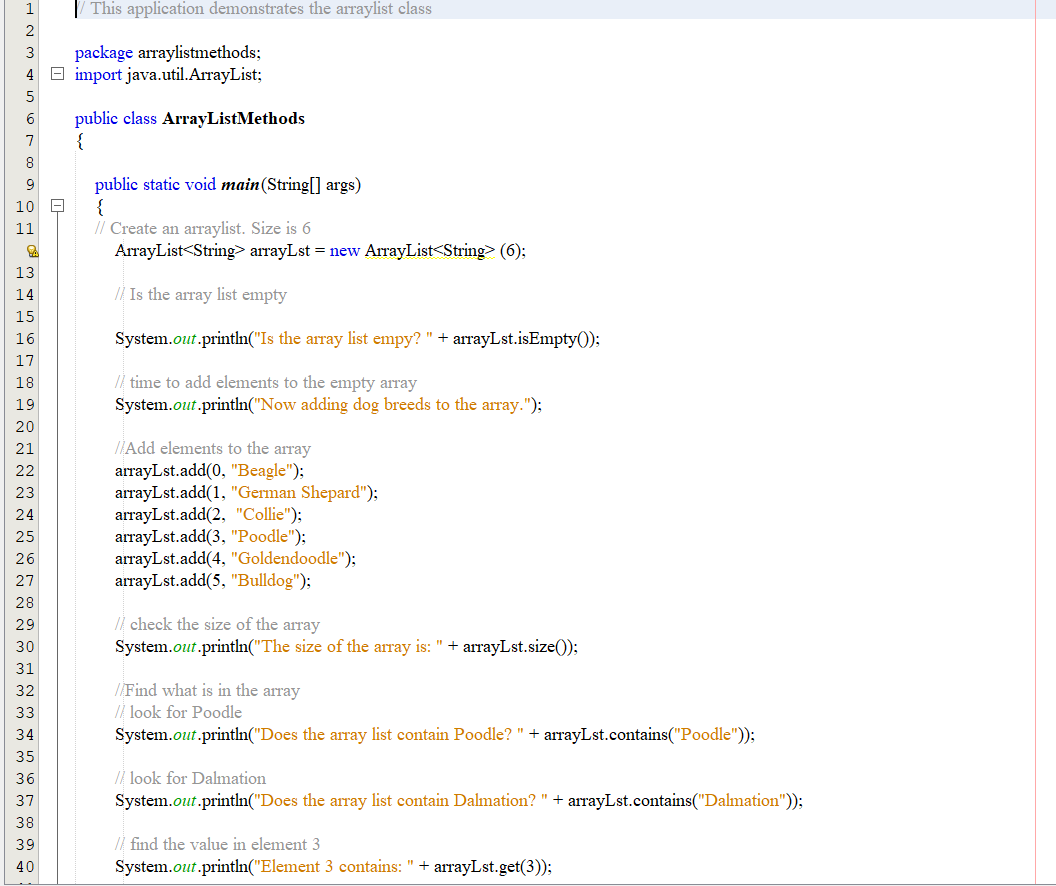The width and height of the screenshot is (1056, 886).
Task: Click the comment 'time to add elements to the empty array'
Action: click(x=273, y=382)
